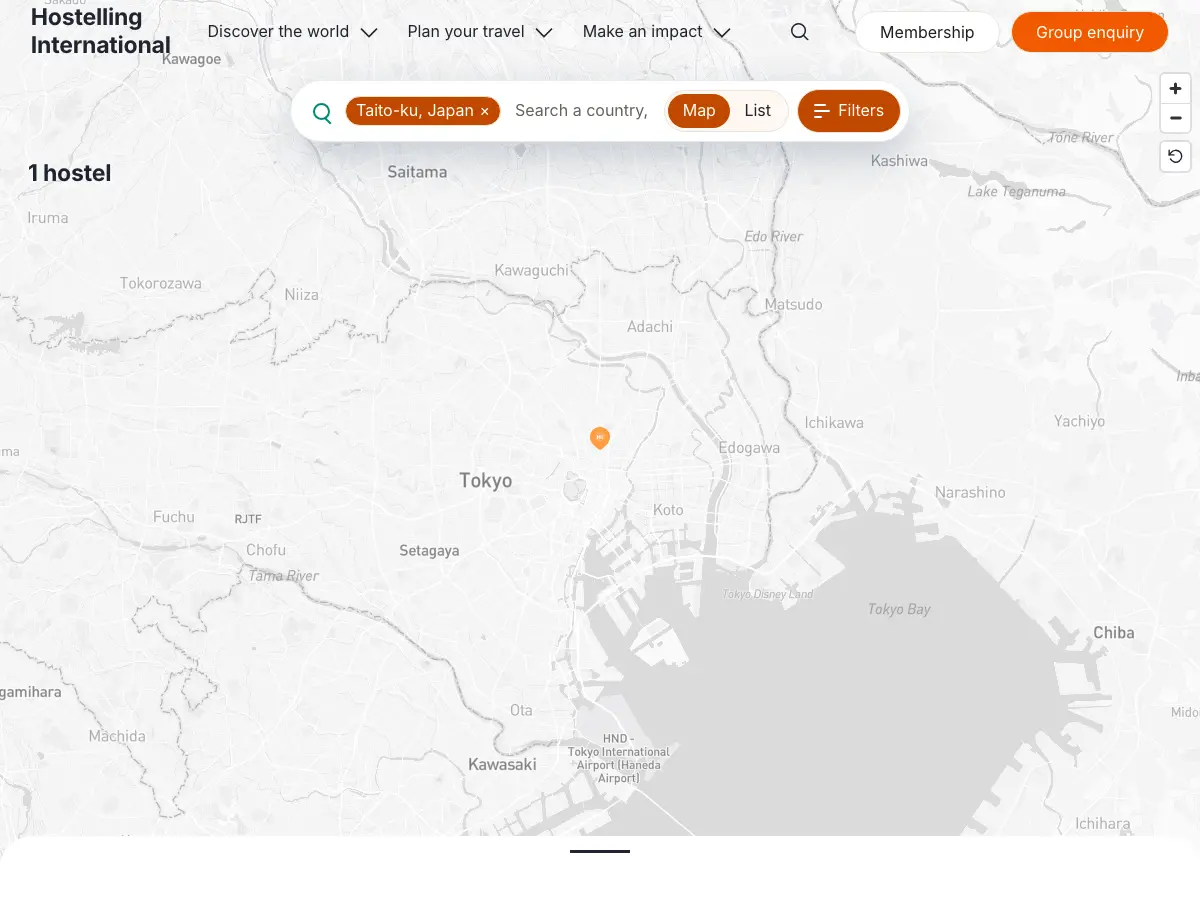The width and height of the screenshot is (1200, 900).
Task: Click the Kawasaki label on map
Action: click(502, 765)
